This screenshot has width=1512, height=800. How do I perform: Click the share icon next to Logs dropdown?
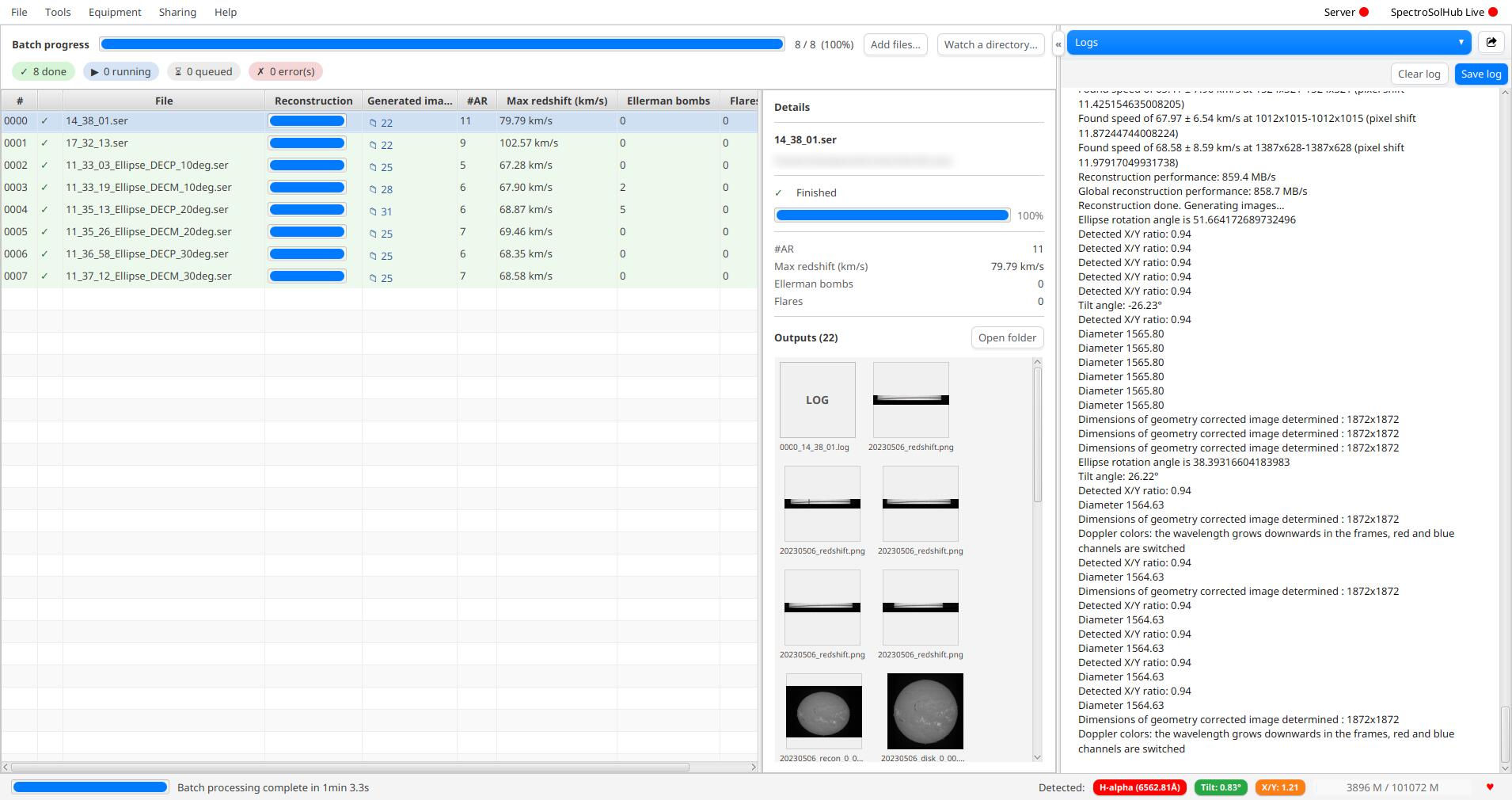(x=1491, y=43)
